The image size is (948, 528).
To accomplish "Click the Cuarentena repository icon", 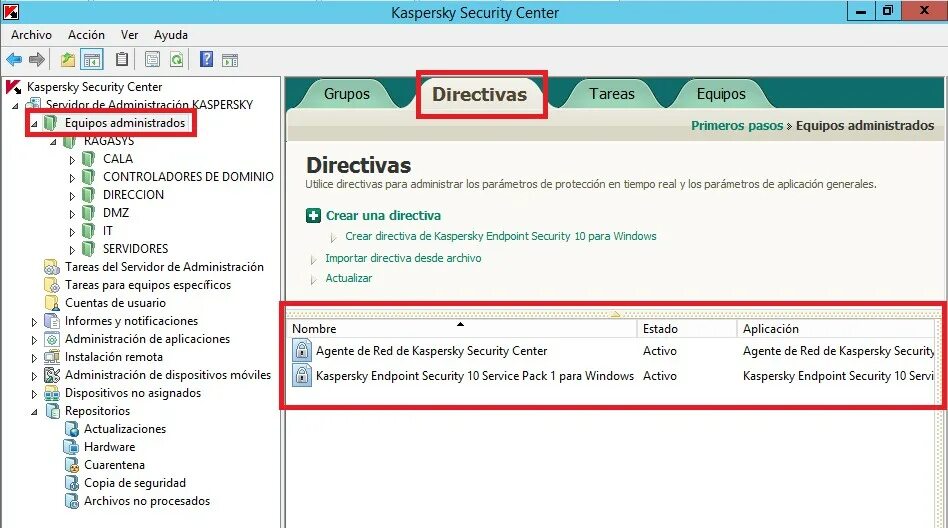I will tap(71, 466).
